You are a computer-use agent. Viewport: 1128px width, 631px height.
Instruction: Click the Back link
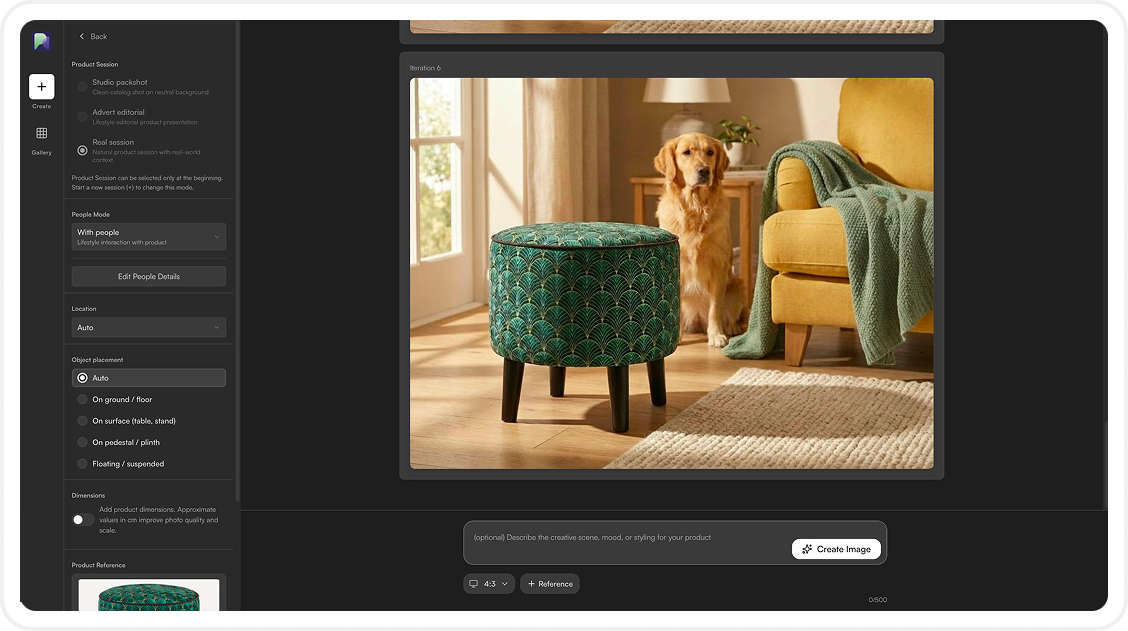[x=93, y=36]
